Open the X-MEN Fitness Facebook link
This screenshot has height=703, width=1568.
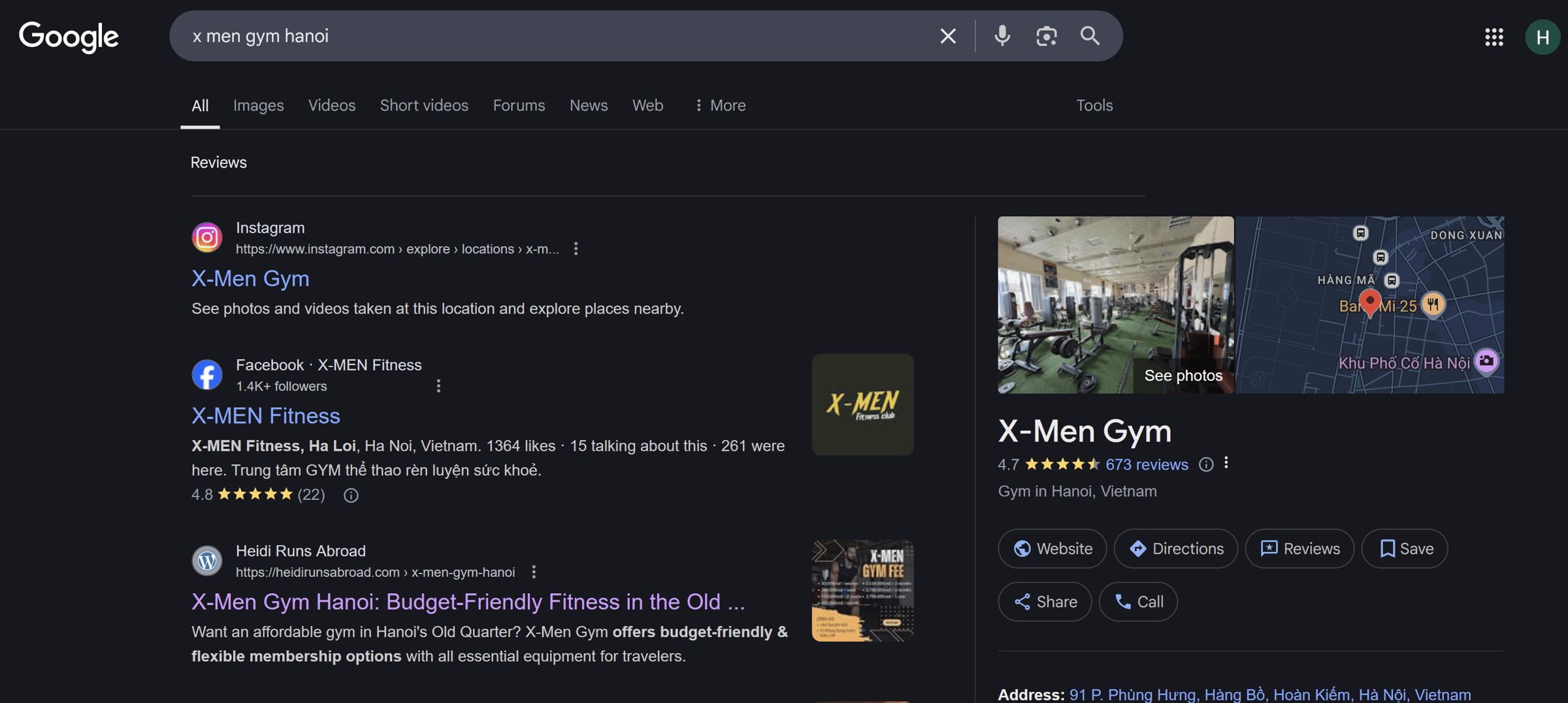tap(265, 416)
